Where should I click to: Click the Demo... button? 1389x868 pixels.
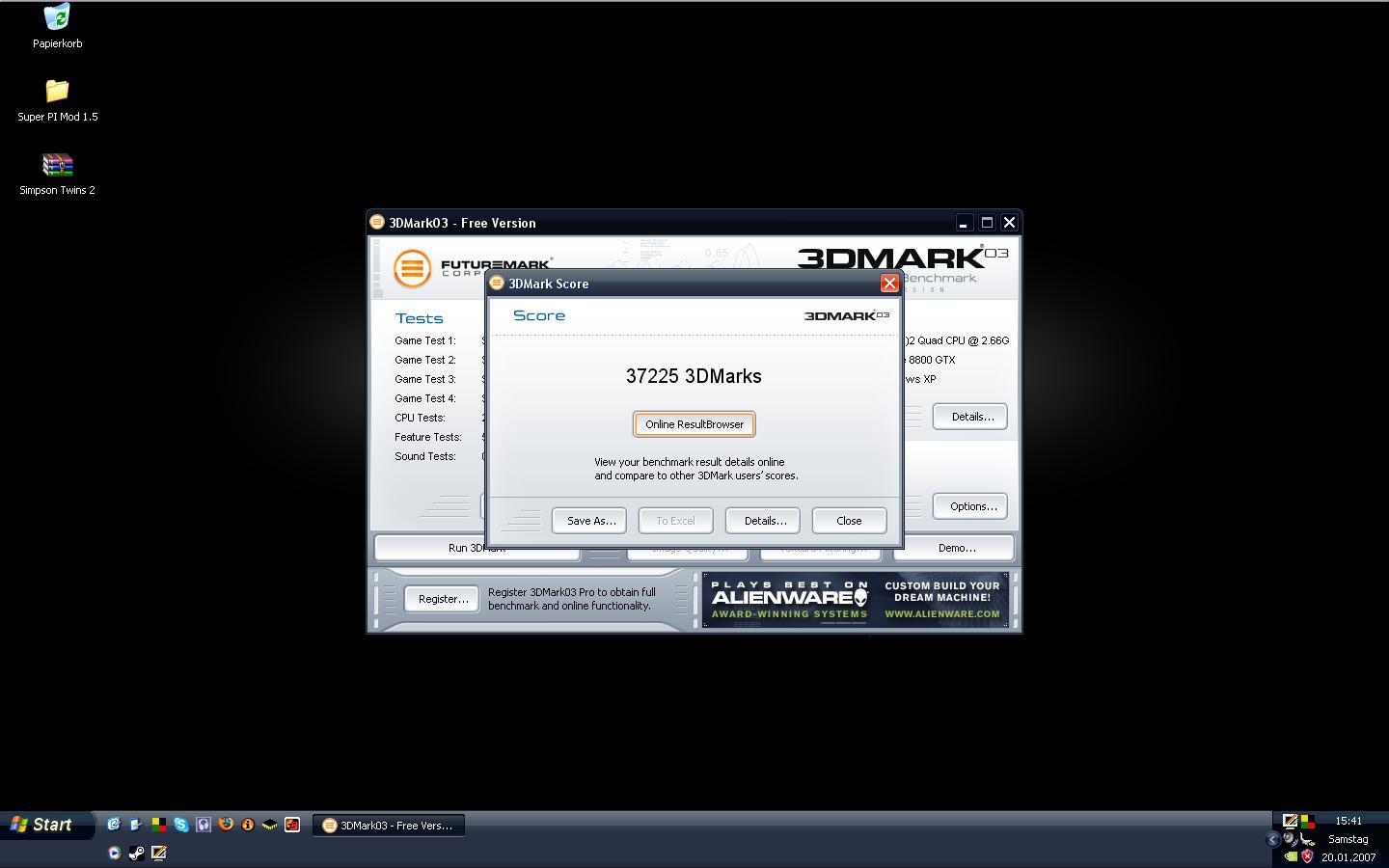955,548
